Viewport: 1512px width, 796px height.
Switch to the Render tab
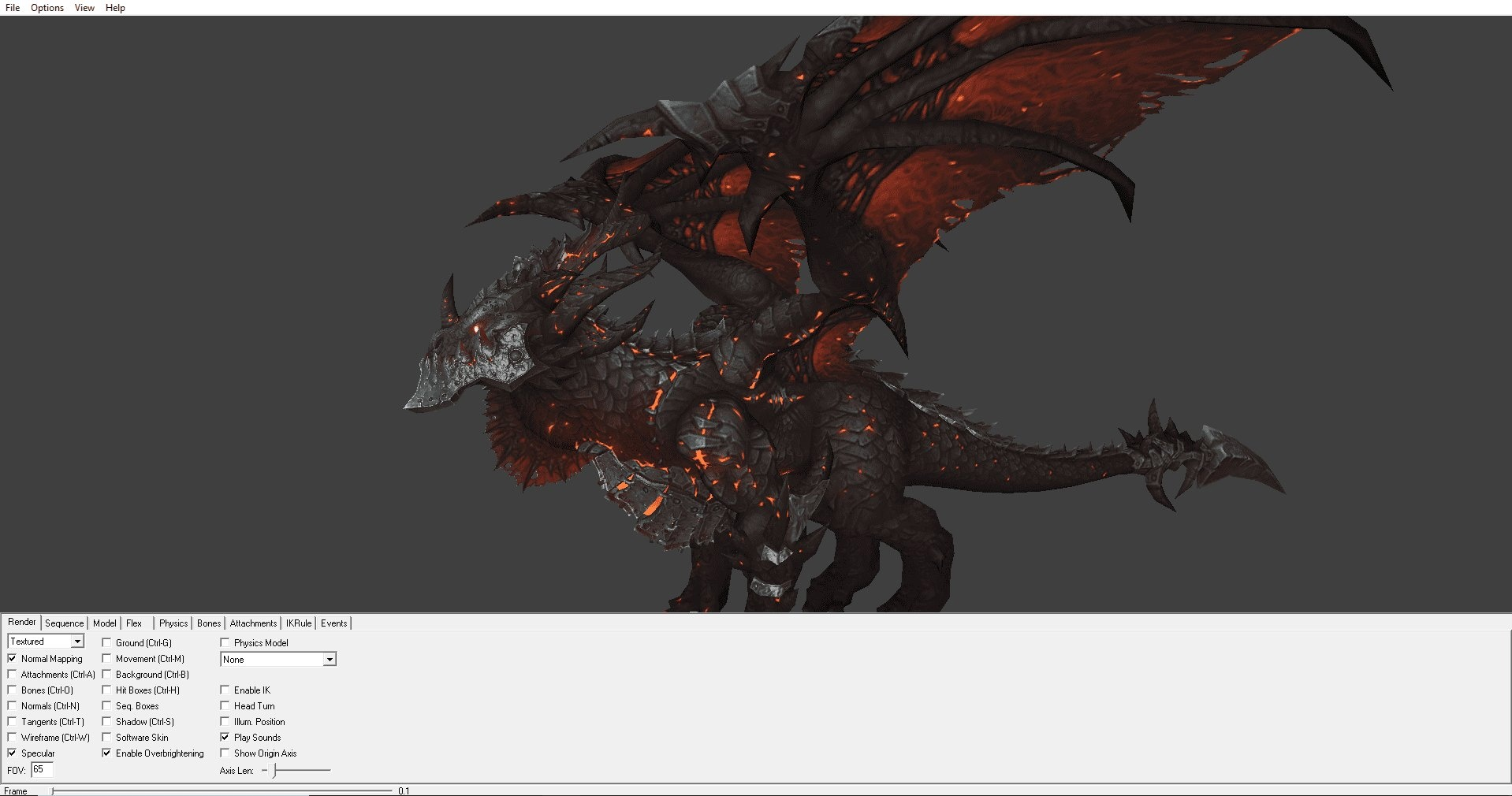[x=22, y=623]
